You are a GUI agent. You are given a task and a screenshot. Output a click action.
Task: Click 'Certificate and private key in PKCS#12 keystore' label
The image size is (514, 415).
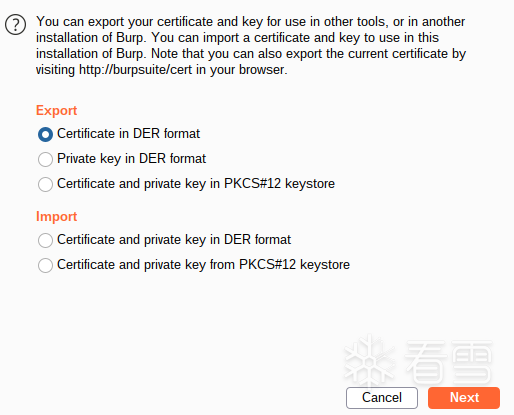196,184
